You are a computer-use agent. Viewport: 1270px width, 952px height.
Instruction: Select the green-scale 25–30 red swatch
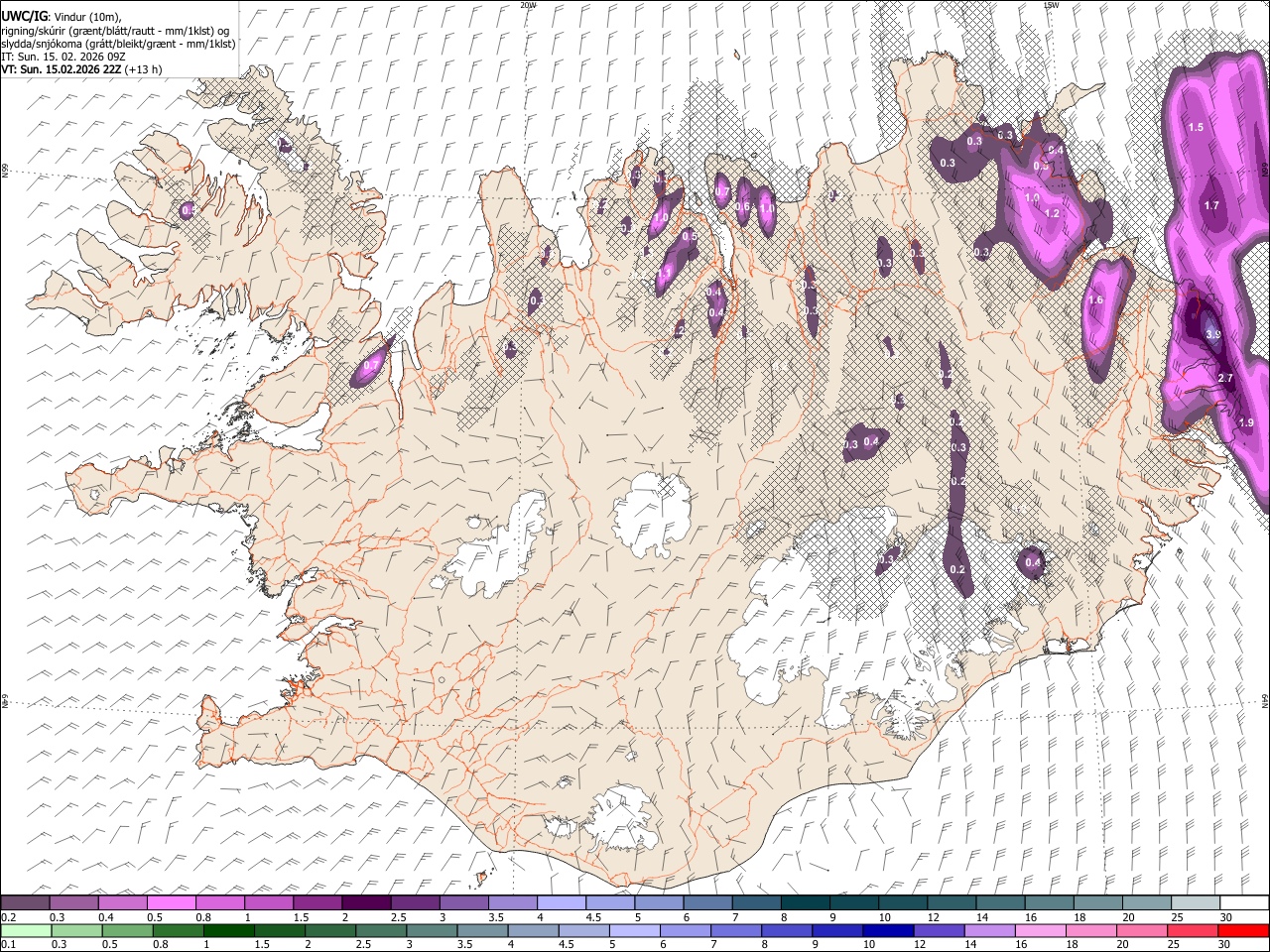pos(1193,931)
